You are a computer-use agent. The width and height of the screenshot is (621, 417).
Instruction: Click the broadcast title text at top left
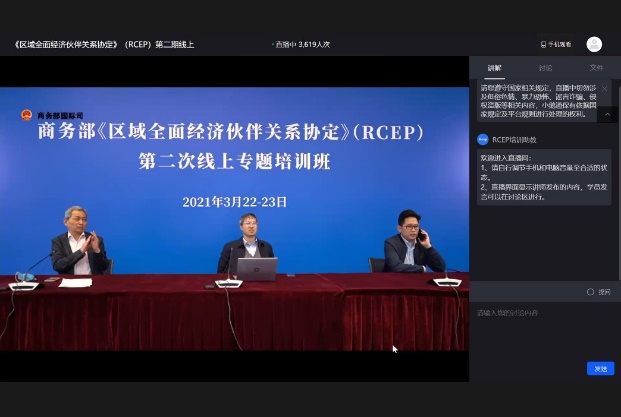(x=104, y=44)
